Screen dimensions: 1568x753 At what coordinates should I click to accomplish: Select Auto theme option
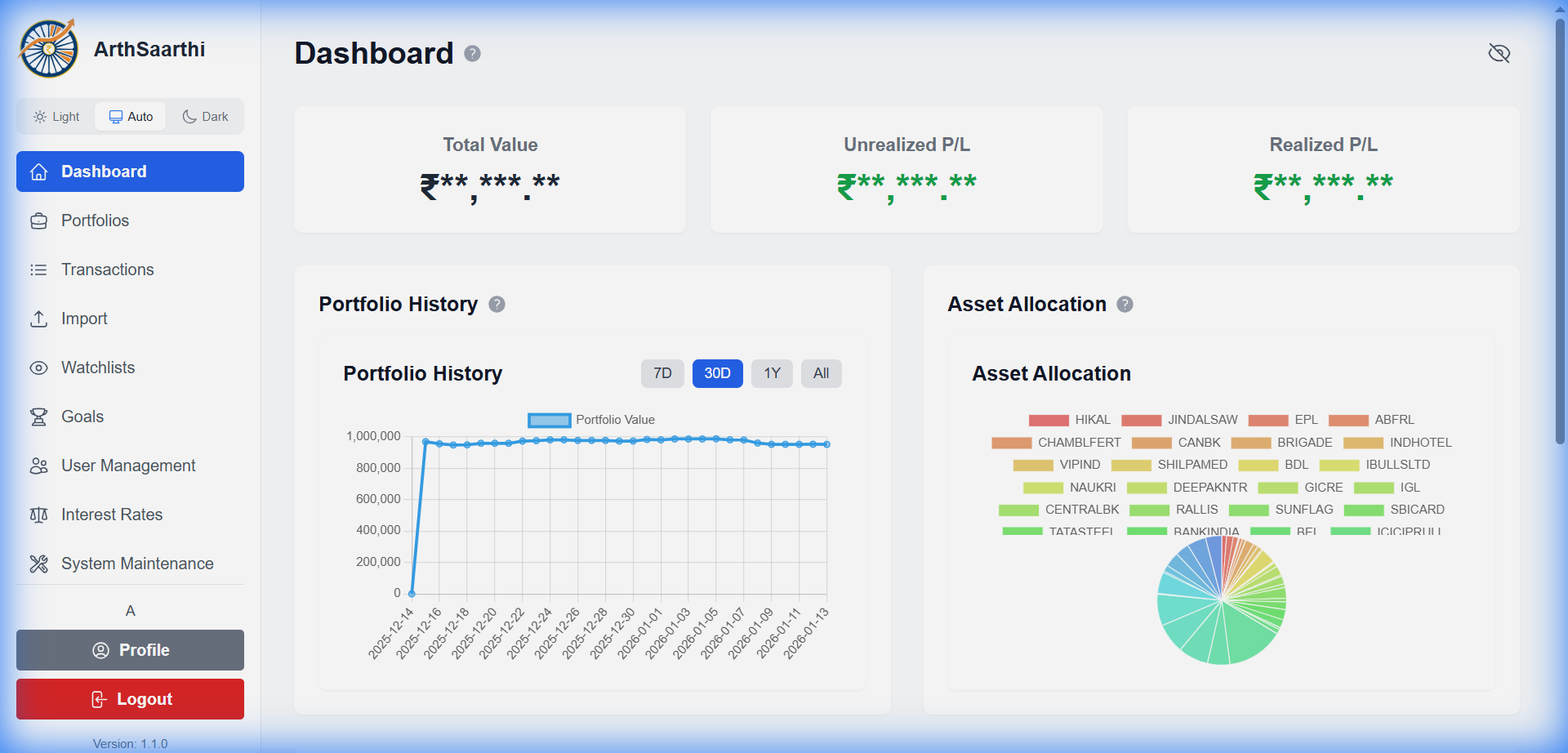(130, 116)
